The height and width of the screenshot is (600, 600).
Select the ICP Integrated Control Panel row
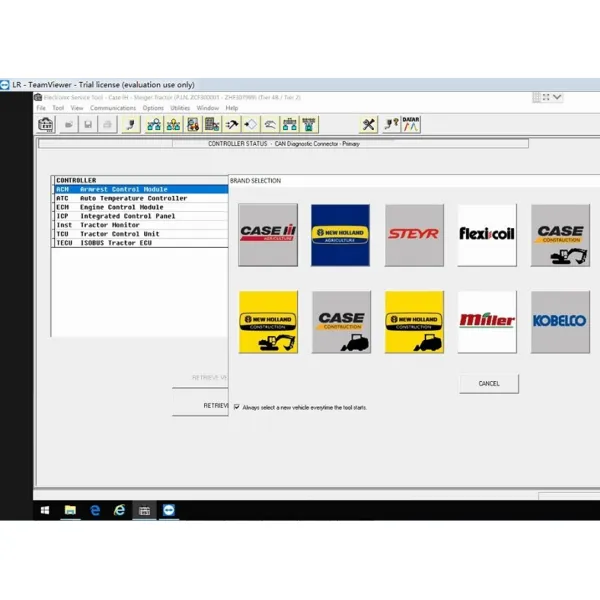(x=141, y=216)
